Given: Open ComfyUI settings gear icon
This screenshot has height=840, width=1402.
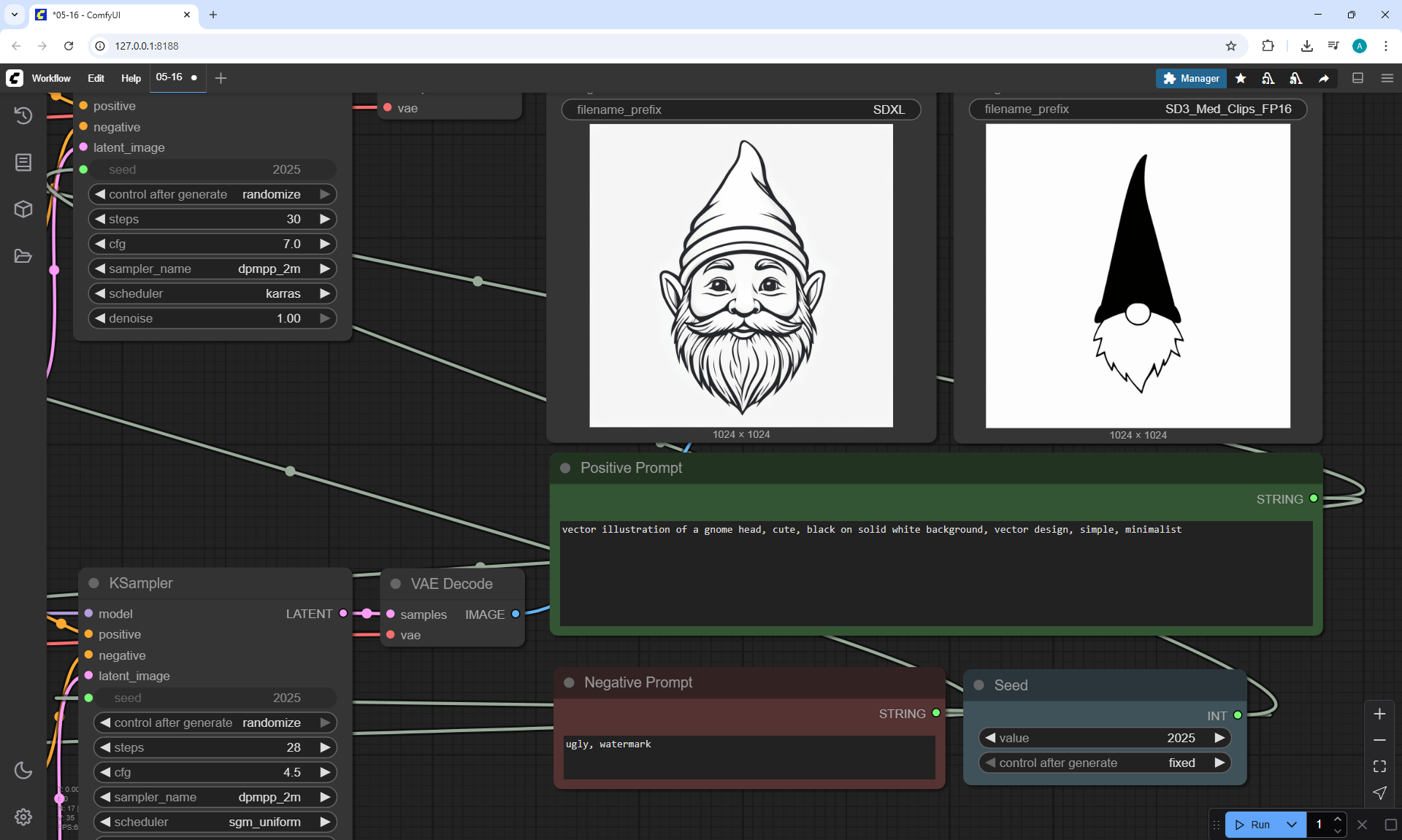Looking at the screenshot, I should coord(23,817).
